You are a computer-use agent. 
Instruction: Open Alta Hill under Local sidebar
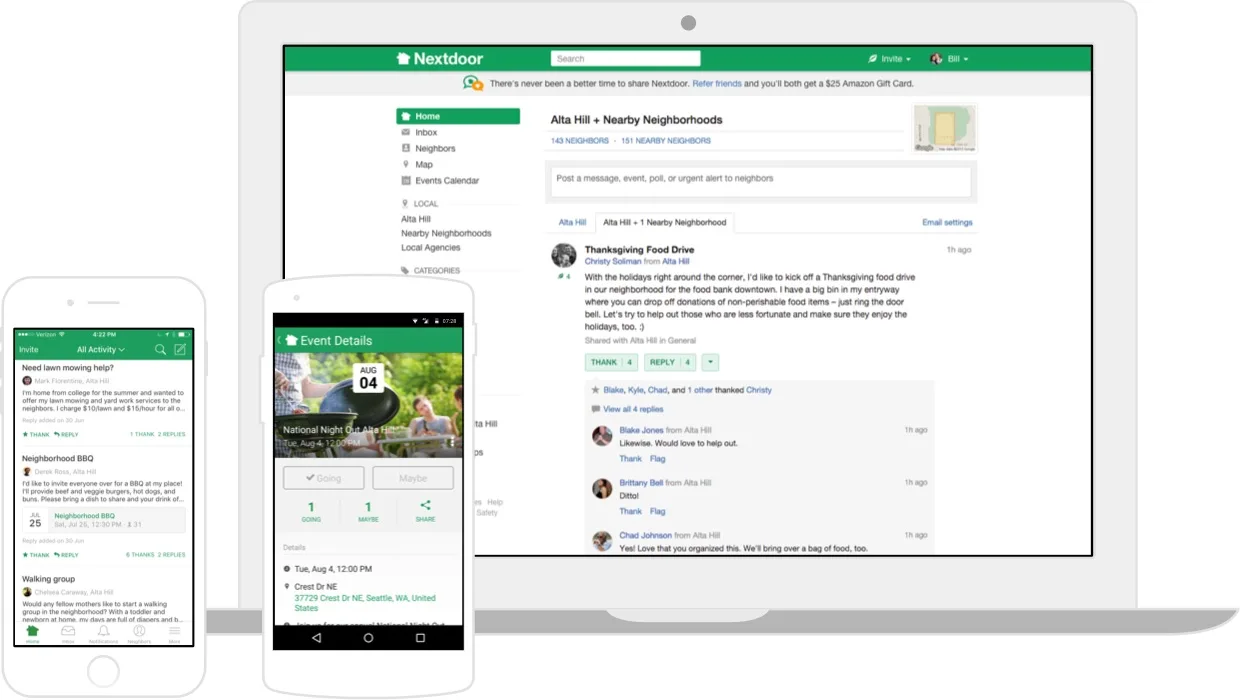coord(416,219)
